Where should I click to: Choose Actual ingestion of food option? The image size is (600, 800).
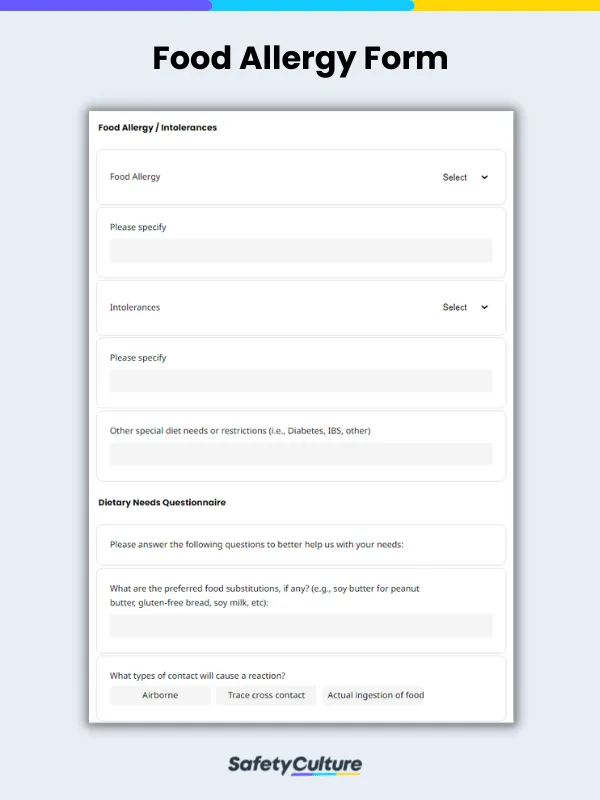pos(374,695)
